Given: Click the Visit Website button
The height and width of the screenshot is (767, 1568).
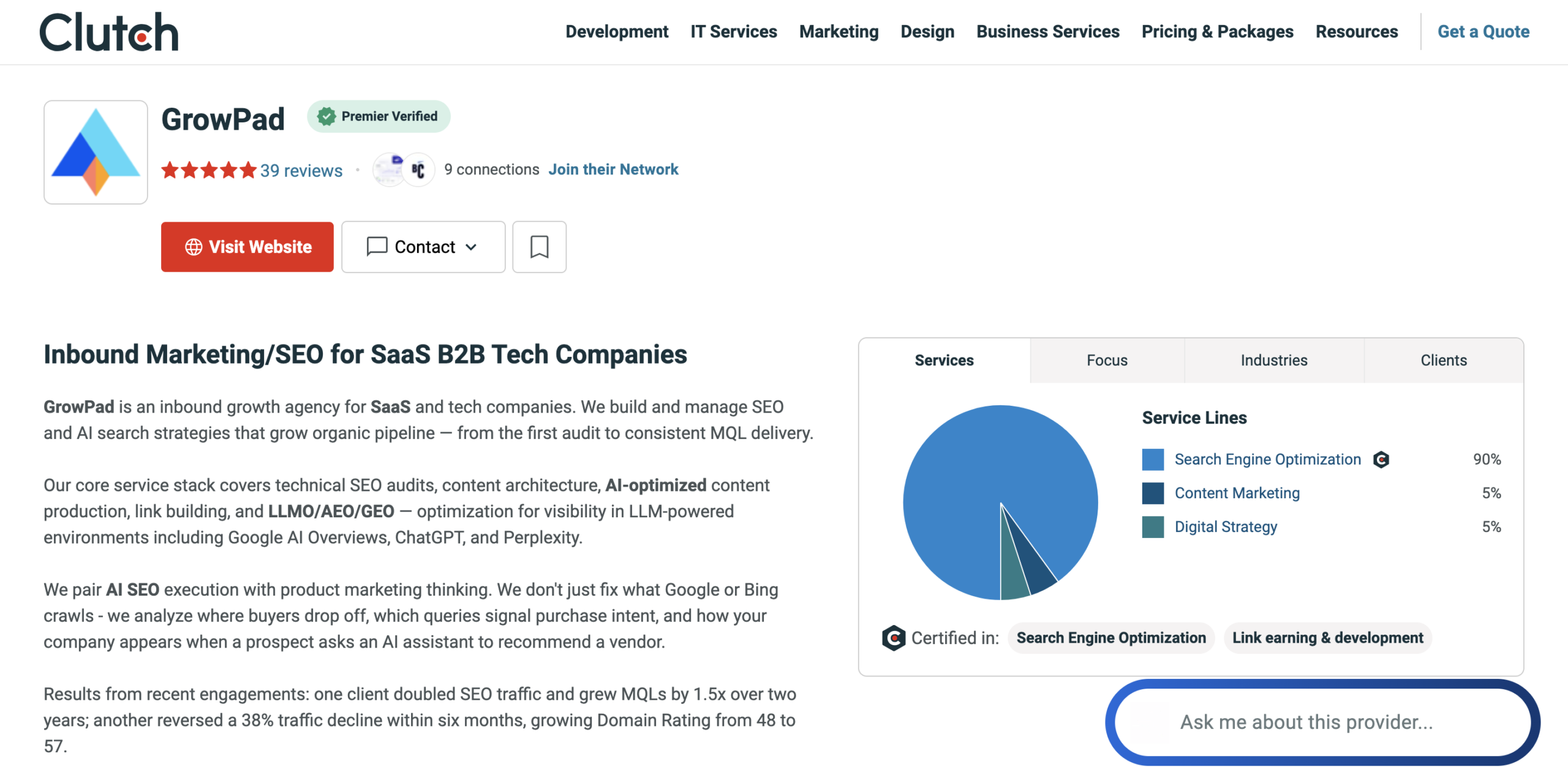Looking at the screenshot, I should [247, 247].
